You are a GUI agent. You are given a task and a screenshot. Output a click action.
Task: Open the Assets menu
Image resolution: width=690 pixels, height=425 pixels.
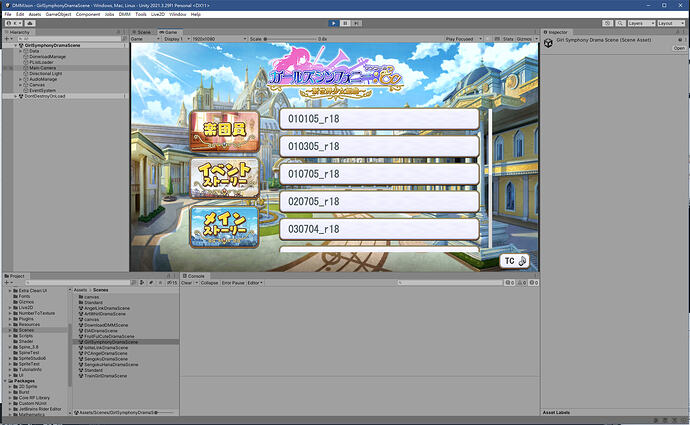pos(35,14)
